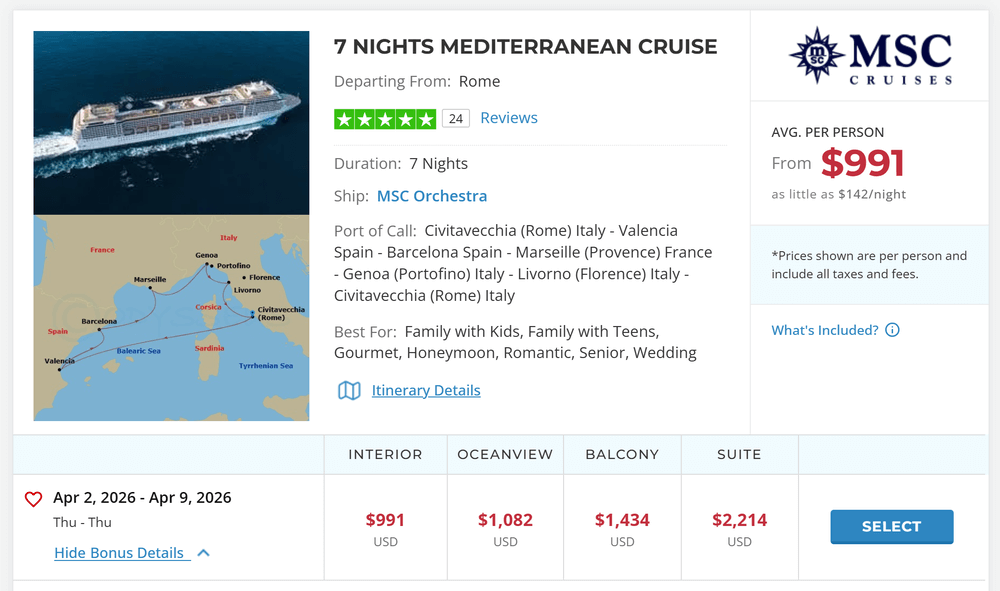This screenshot has width=1000, height=591.
Task: Select the Interior column header
Action: click(385, 455)
